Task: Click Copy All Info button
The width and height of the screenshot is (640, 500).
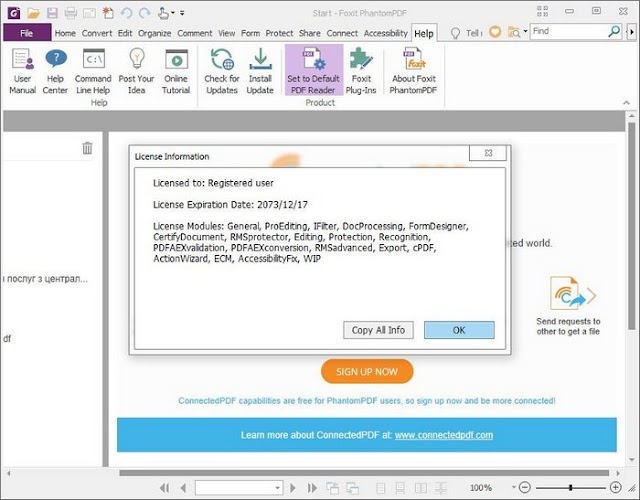Action: tap(378, 330)
